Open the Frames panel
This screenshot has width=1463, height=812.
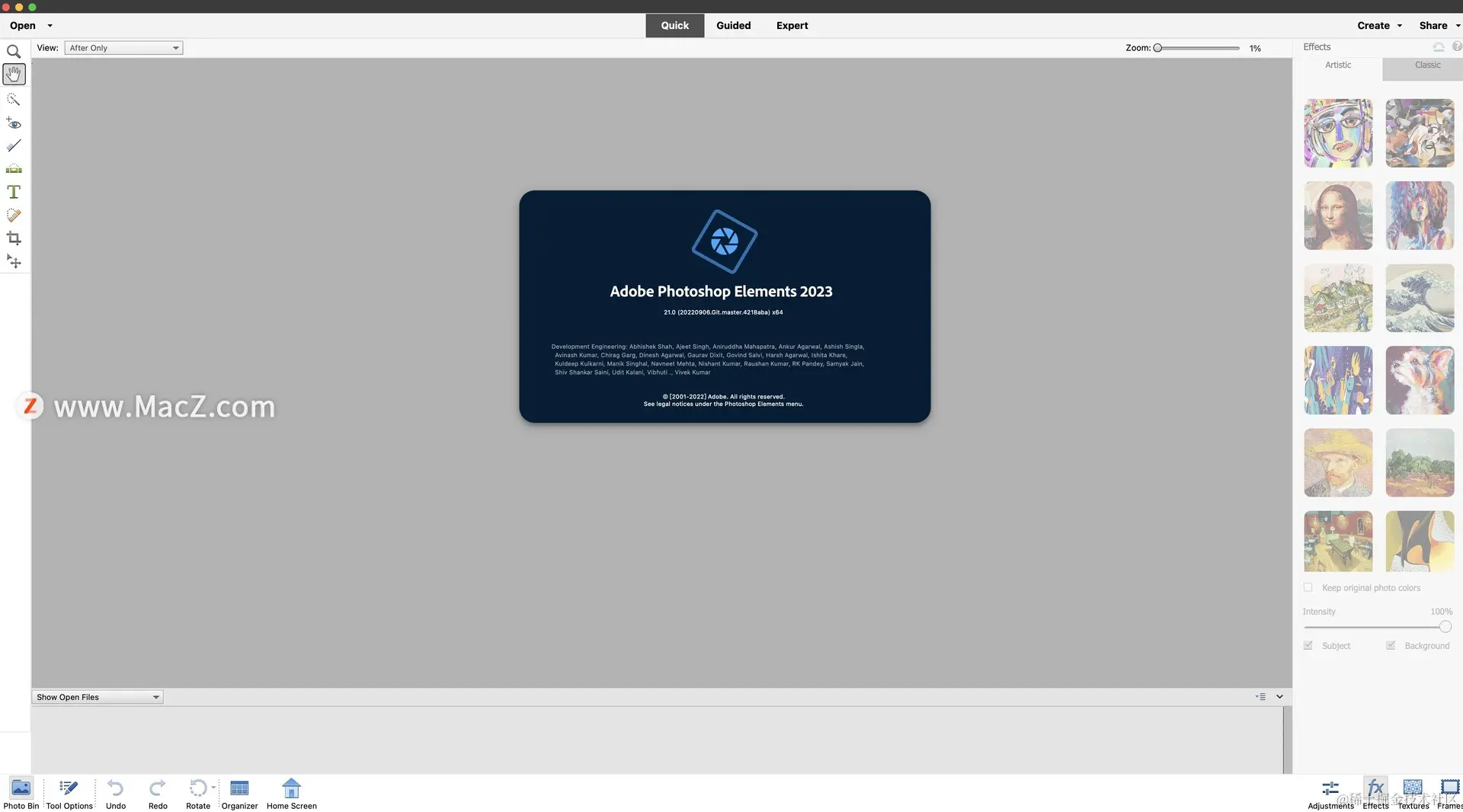click(1449, 794)
